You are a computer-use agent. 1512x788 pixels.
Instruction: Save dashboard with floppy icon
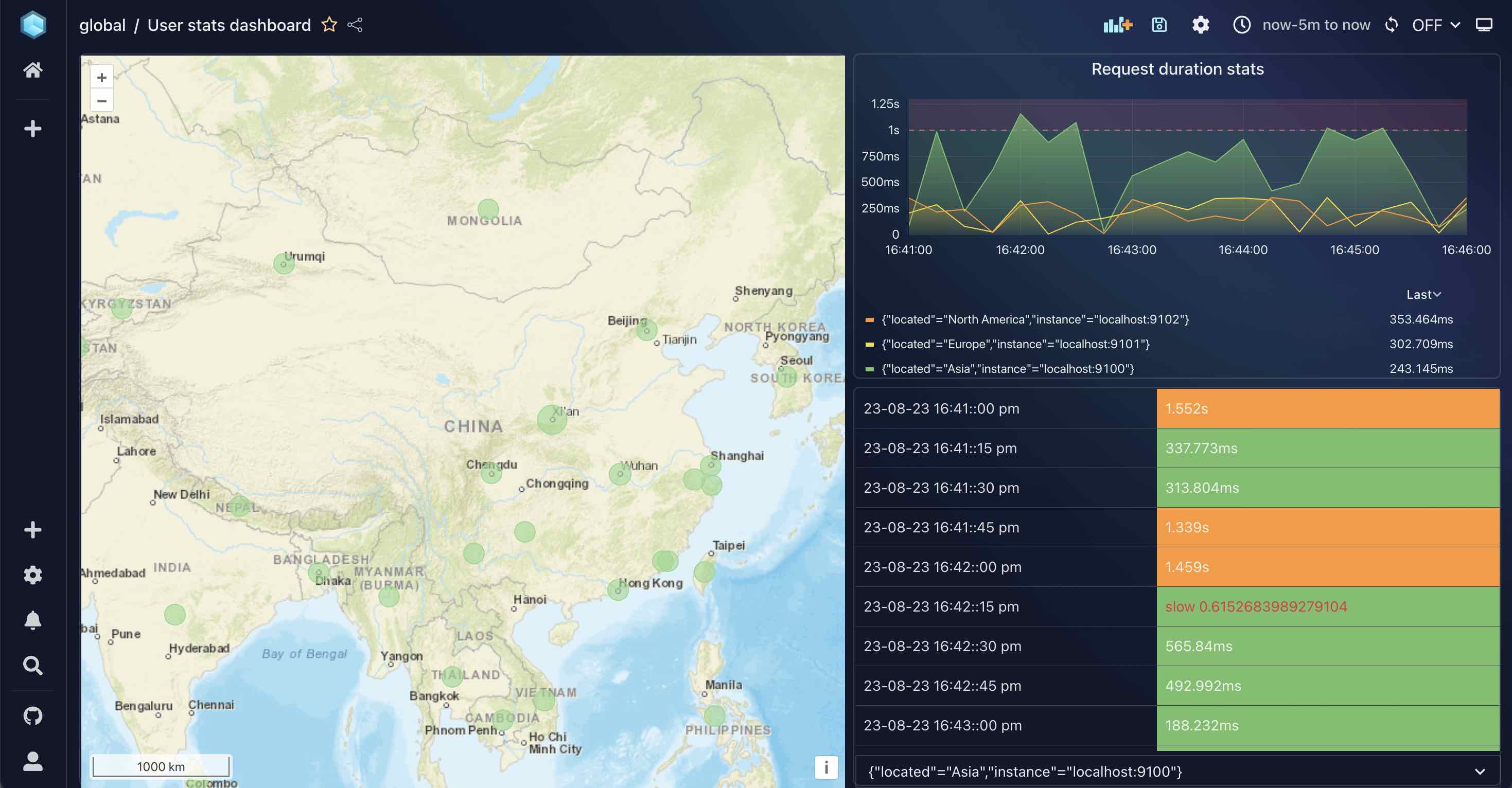point(1159,25)
